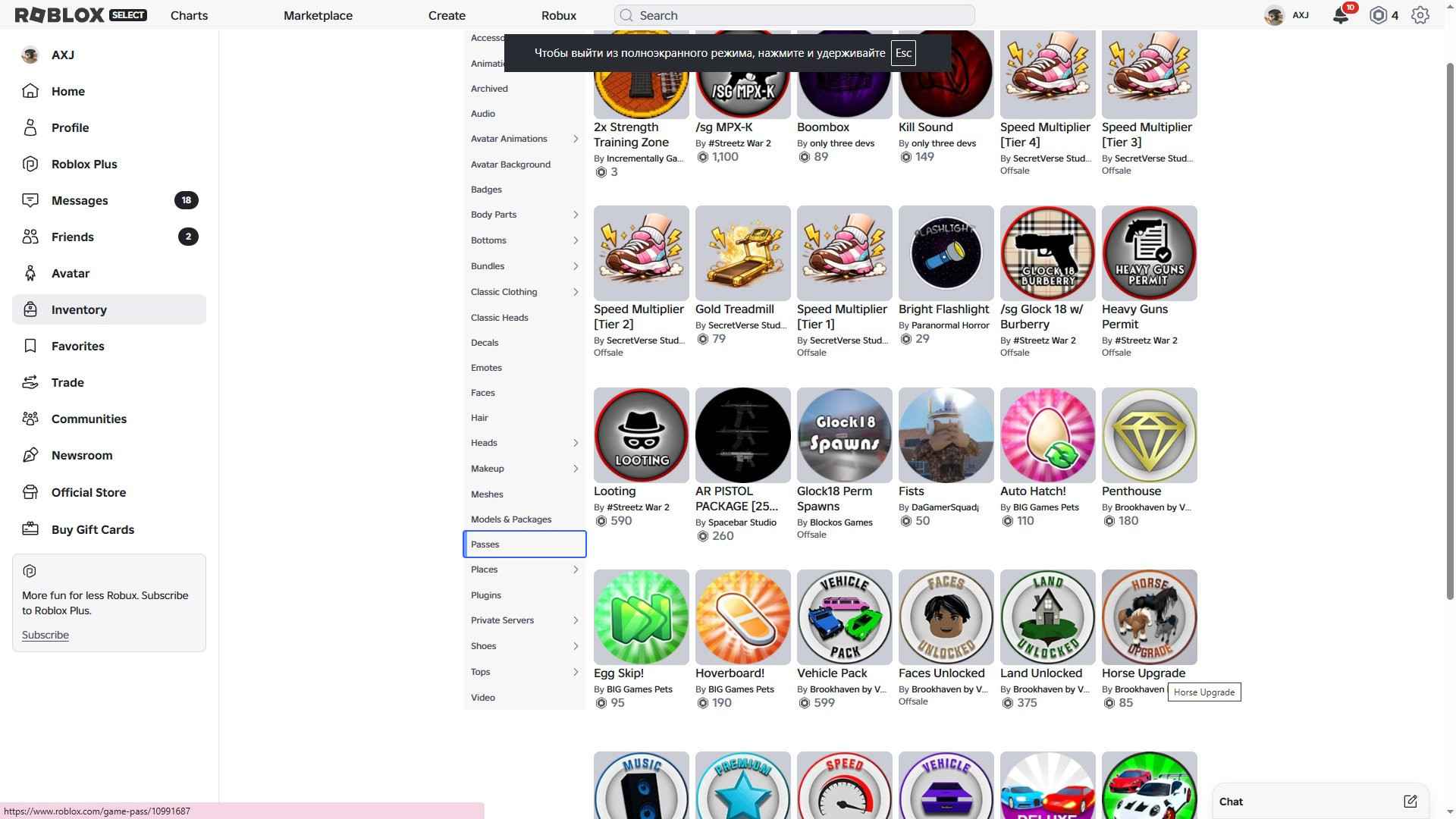Click the Newsroom icon in sidebar
This screenshot has height=819, width=1456.
pos(30,455)
